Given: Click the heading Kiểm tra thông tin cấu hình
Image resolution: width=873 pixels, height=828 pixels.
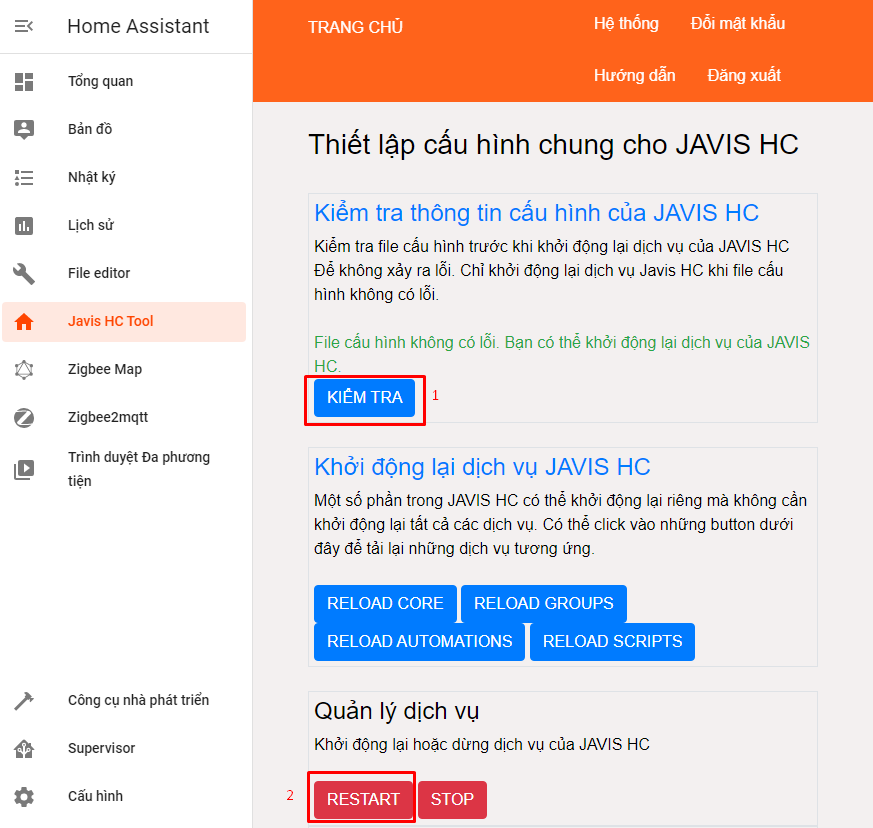Looking at the screenshot, I should click(536, 213).
